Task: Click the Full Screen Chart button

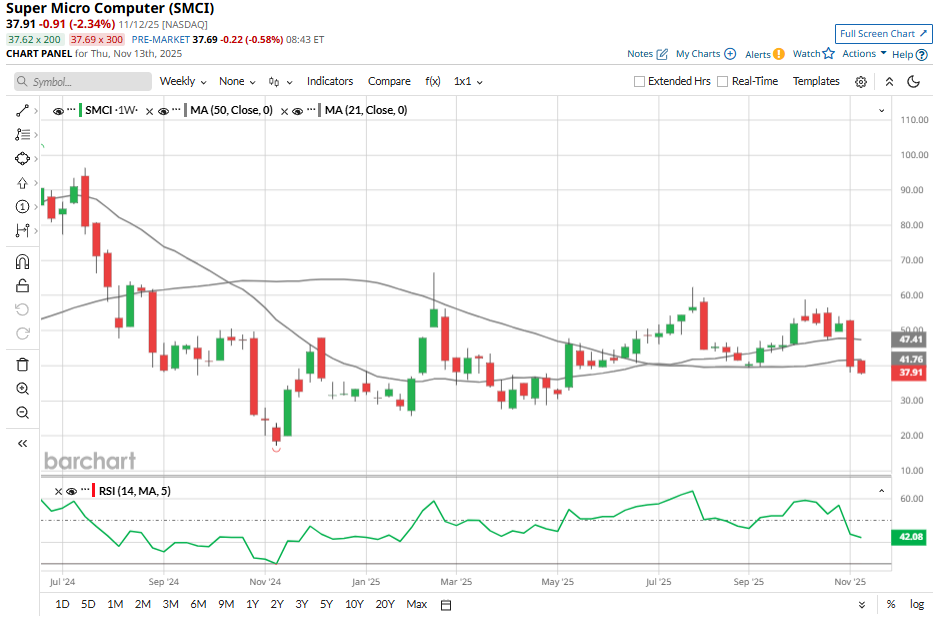Action: click(x=883, y=34)
